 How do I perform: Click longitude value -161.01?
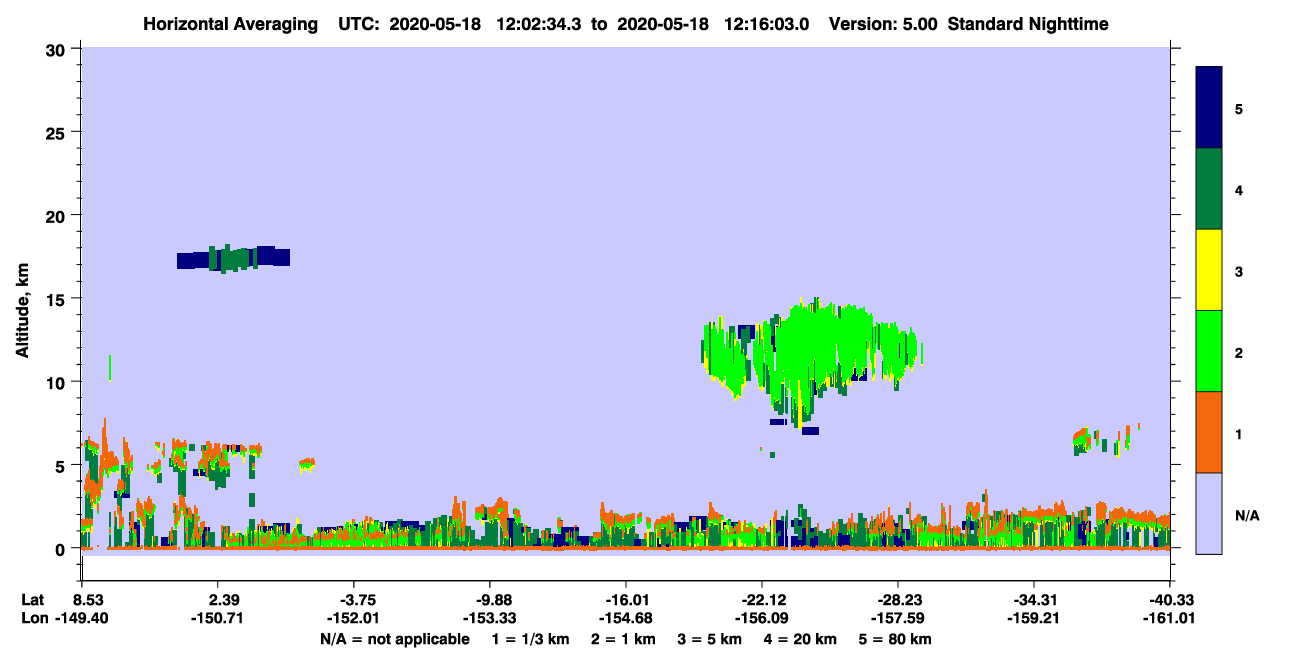(1169, 618)
